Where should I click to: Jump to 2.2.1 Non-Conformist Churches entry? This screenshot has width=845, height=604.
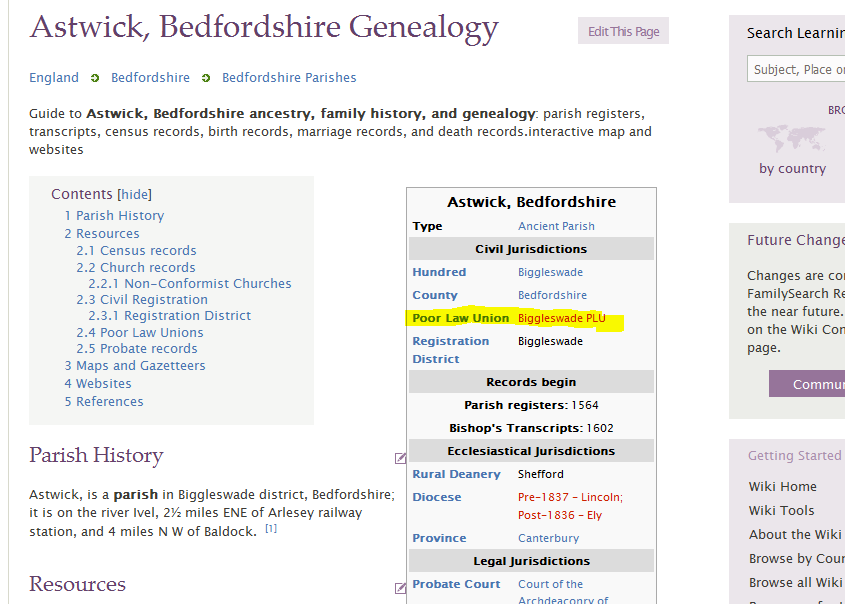(190, 283)
